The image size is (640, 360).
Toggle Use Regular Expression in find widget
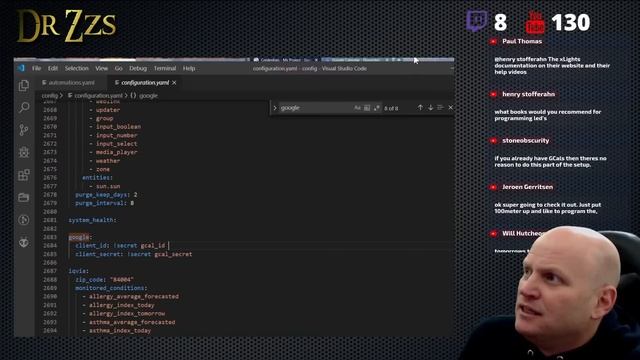coord(376,108)
